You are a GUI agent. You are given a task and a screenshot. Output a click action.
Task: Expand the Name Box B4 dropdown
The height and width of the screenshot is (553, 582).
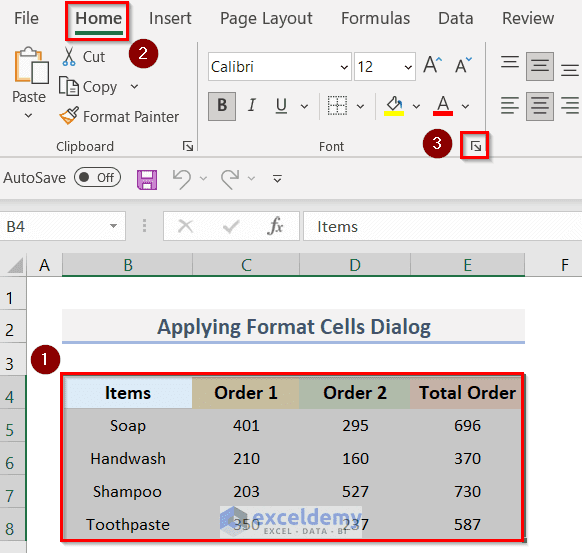point(114,226)
